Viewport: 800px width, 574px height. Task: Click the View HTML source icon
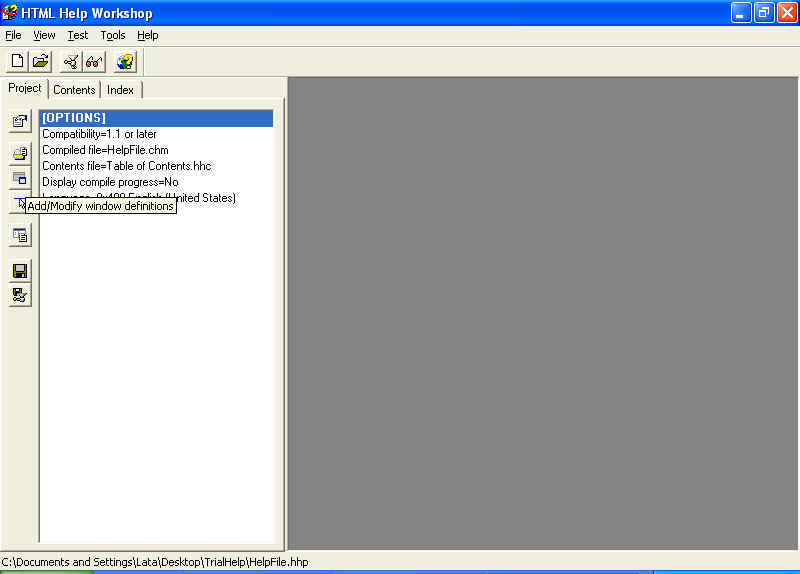point(20,235)
